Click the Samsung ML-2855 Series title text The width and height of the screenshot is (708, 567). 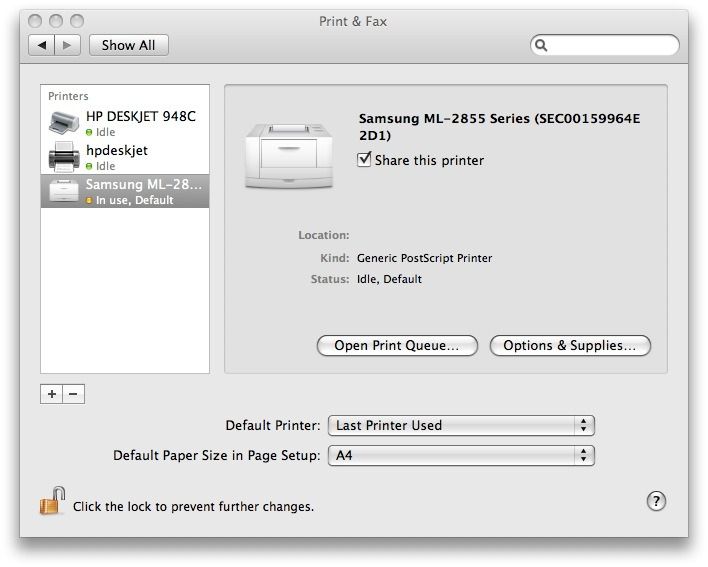499,126
